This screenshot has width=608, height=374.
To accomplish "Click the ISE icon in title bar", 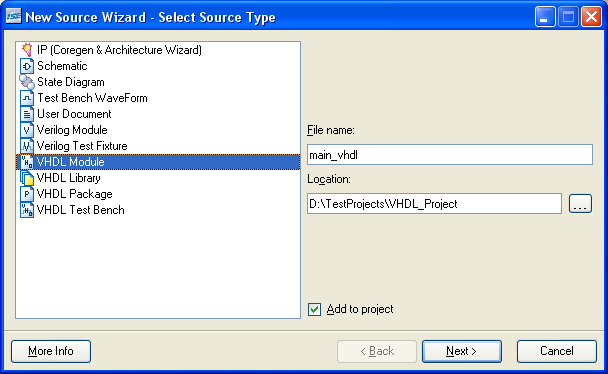I will (x=14, y=17).
